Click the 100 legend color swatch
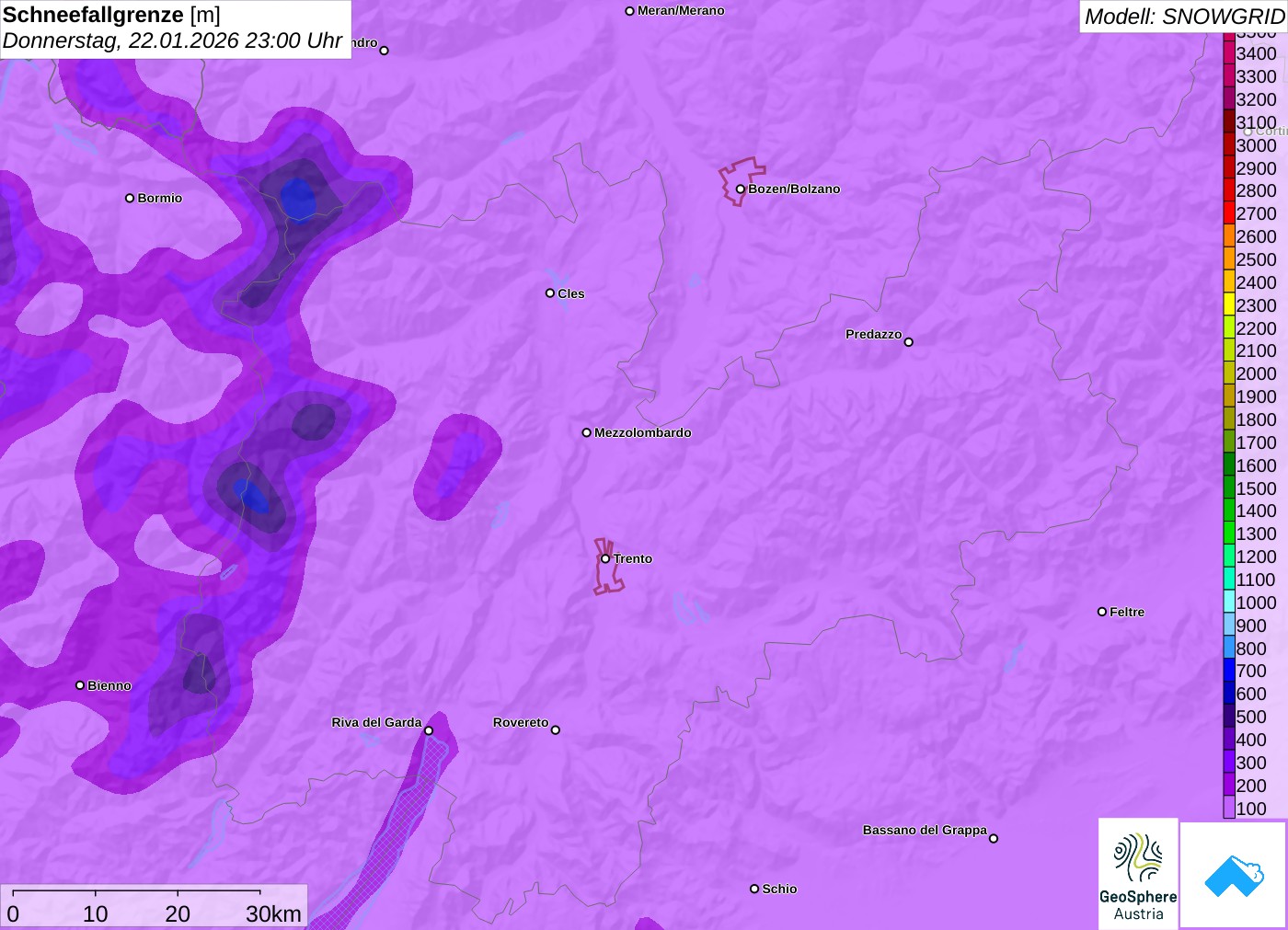 [x=1229, y=809]
